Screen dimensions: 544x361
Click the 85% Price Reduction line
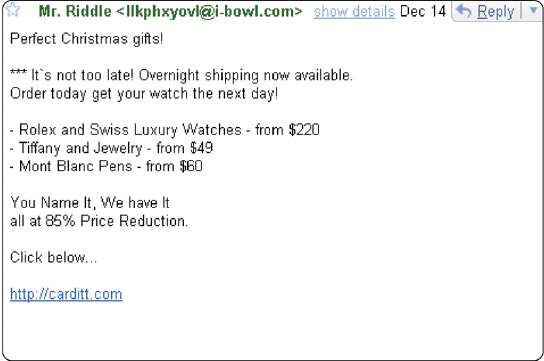coord(99,221)
